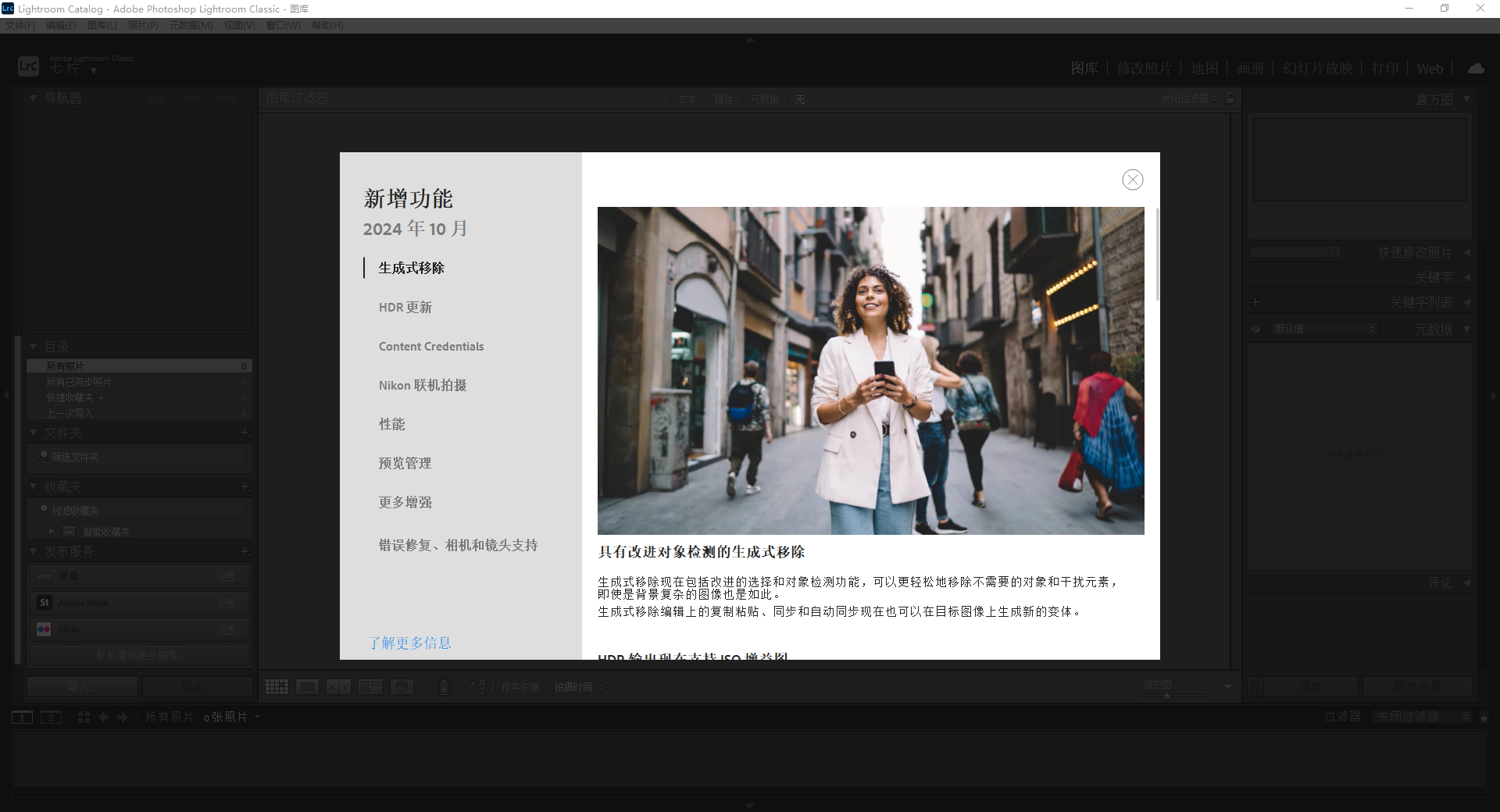
Task: Open the identity plate dropdown arrow
Action: (x=94, y=70)
